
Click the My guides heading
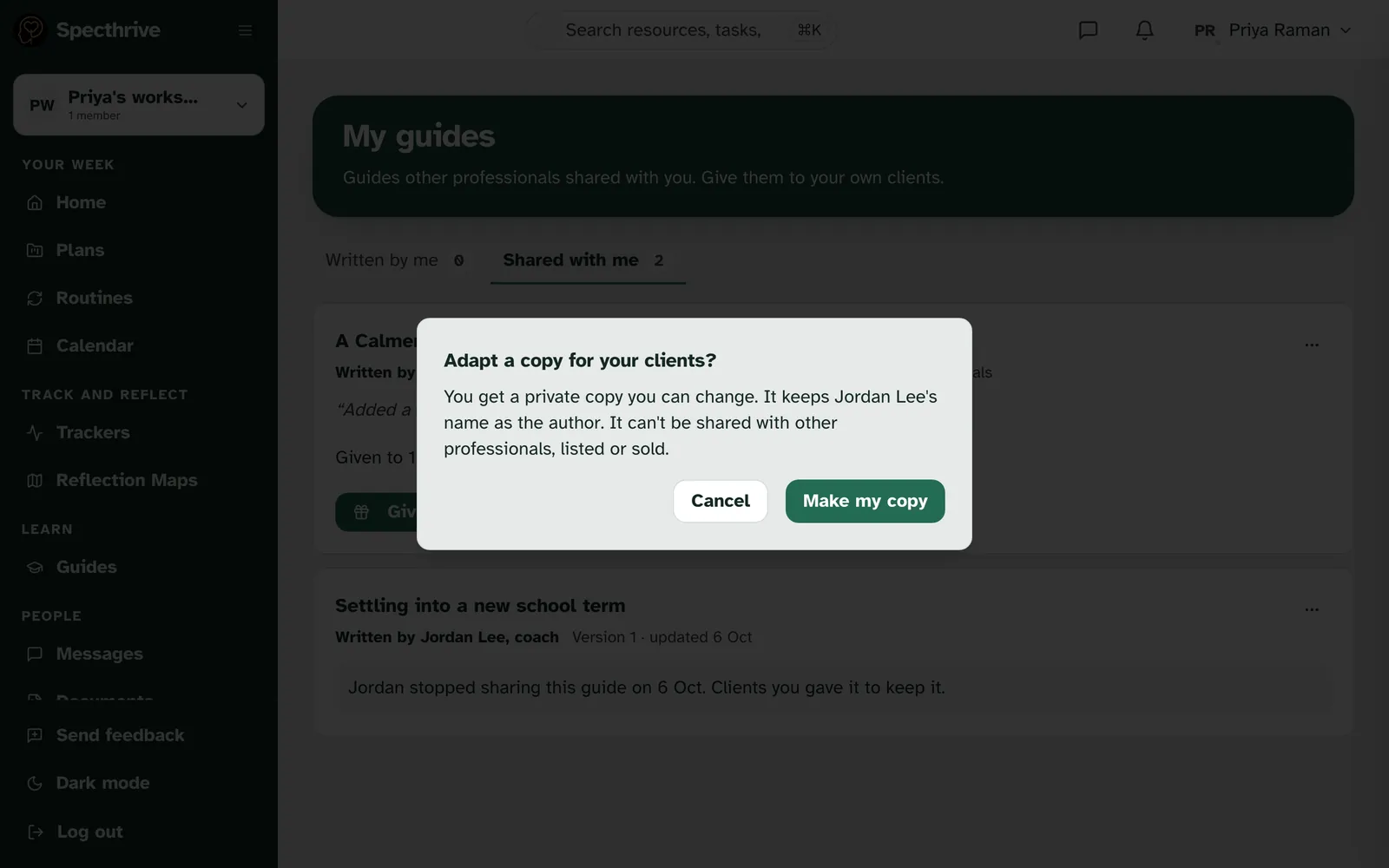[x=418, y=136]
